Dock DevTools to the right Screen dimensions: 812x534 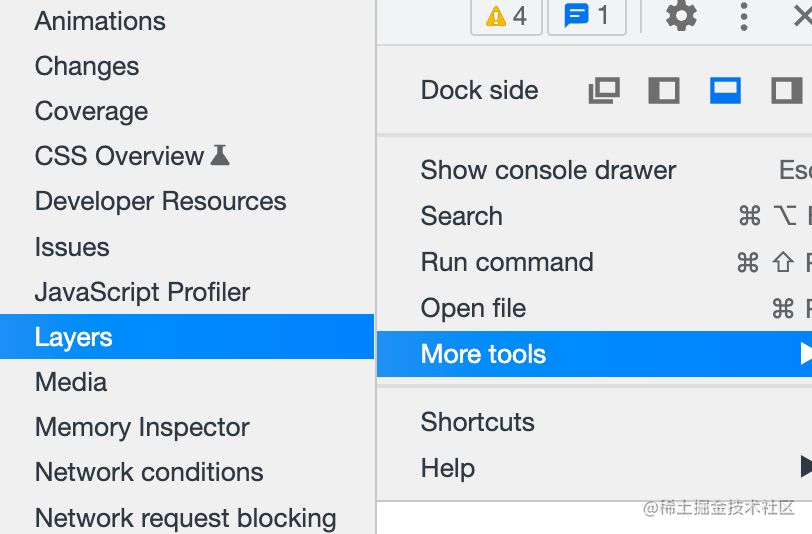pyautogui.click(x=787, y=91)
